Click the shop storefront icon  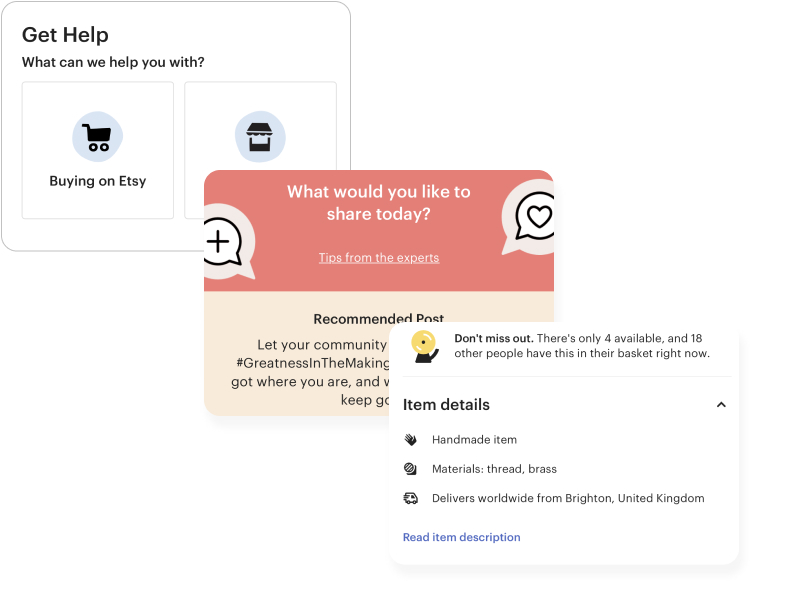(260, 137)
